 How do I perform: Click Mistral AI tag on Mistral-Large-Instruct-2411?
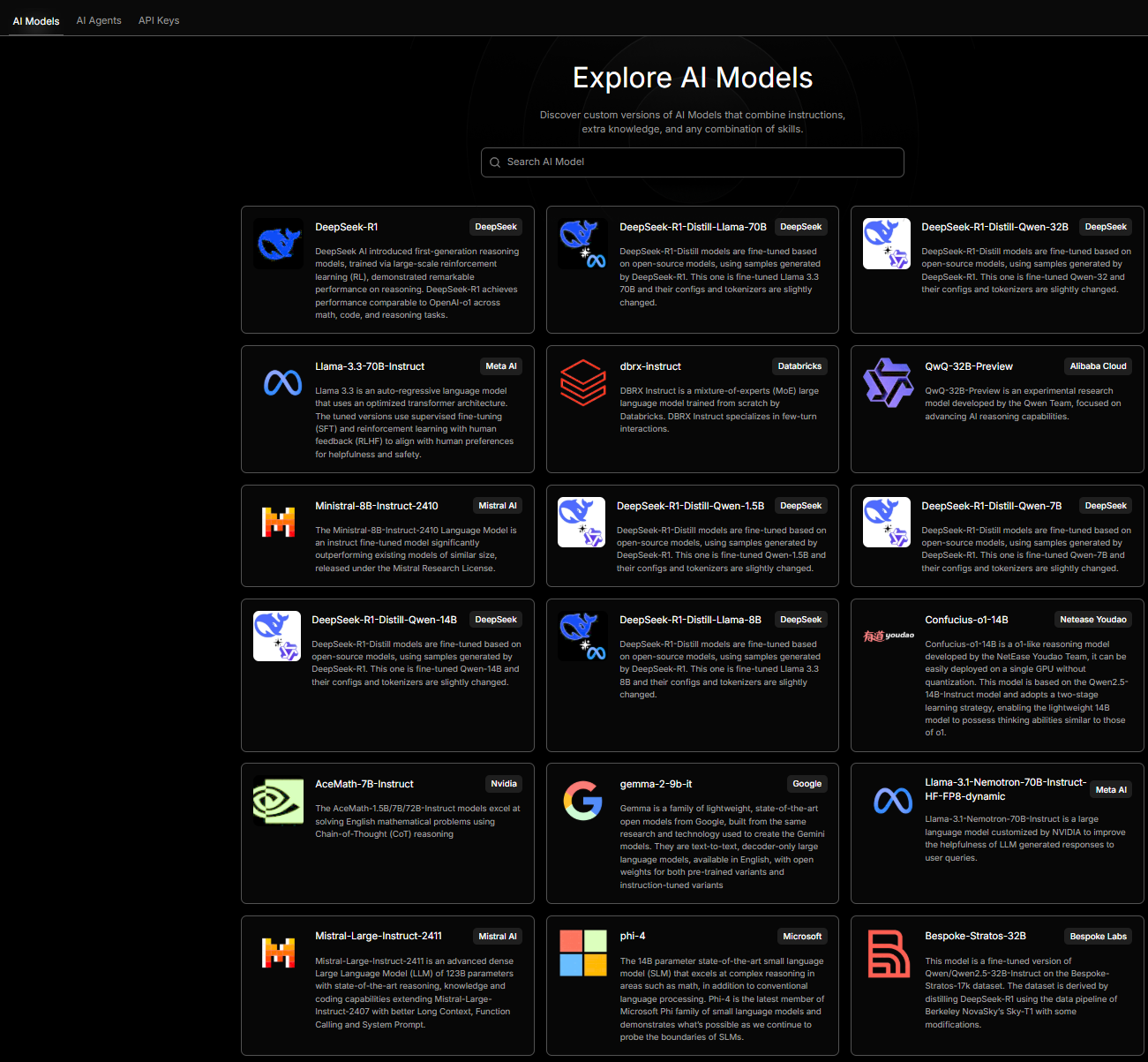click(498, 937)
